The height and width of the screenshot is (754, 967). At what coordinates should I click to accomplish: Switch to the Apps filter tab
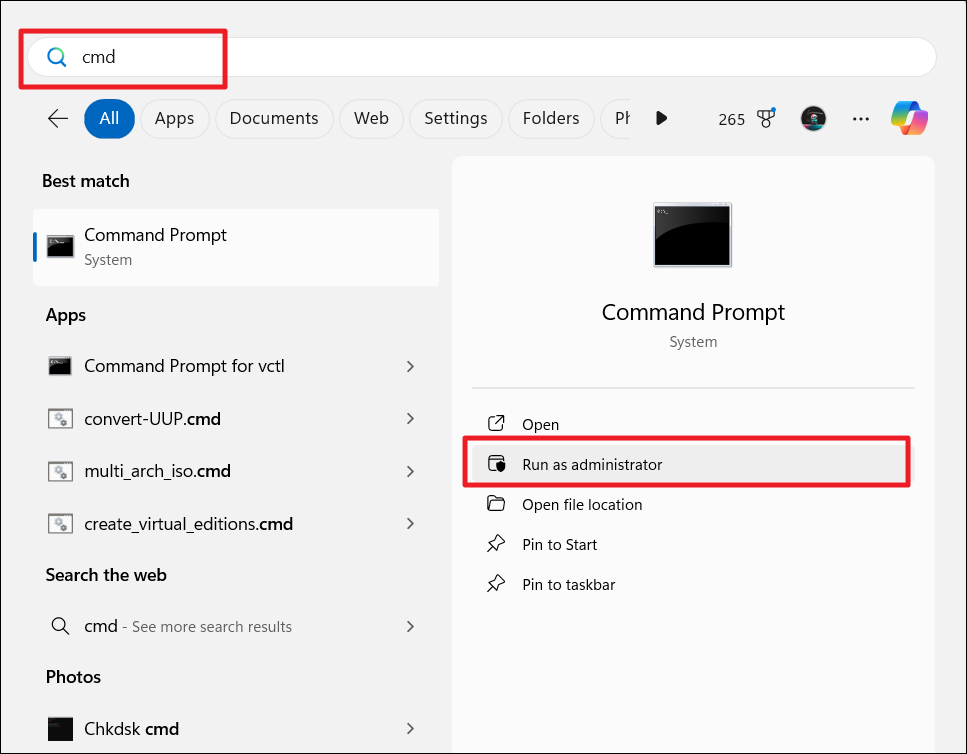tap(174, 119)
